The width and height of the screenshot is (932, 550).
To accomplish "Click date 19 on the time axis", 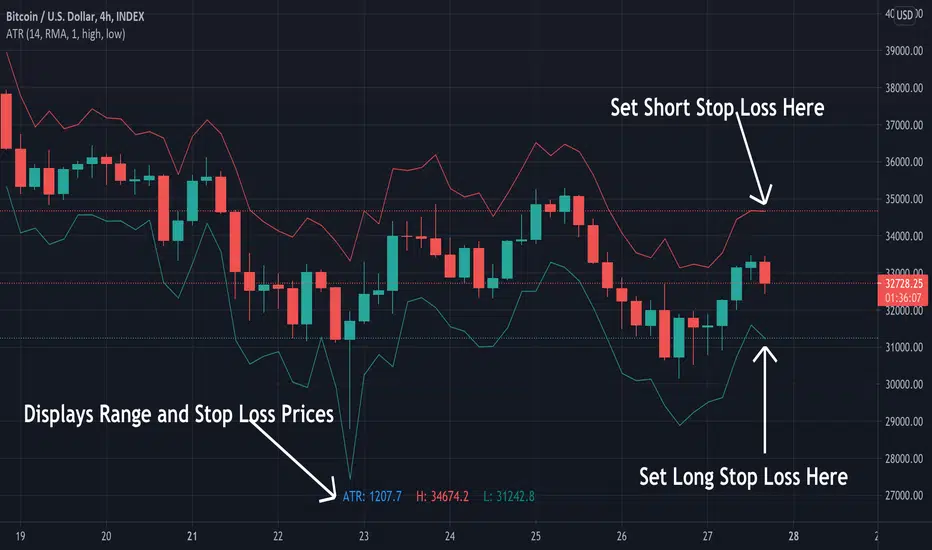I will 19,534.
